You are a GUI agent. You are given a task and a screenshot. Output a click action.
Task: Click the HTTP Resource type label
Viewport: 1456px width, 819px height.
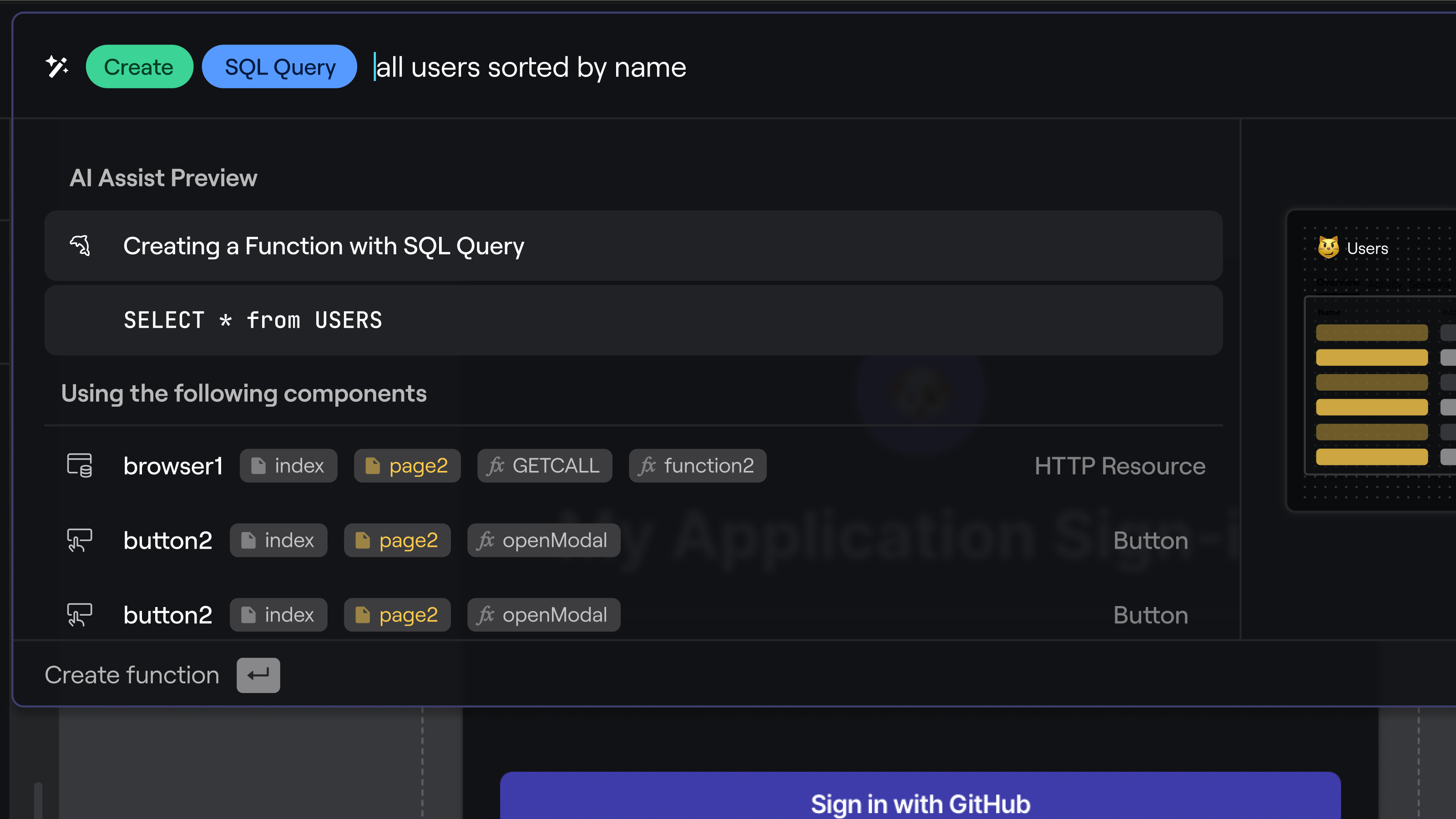[1120, 466]
